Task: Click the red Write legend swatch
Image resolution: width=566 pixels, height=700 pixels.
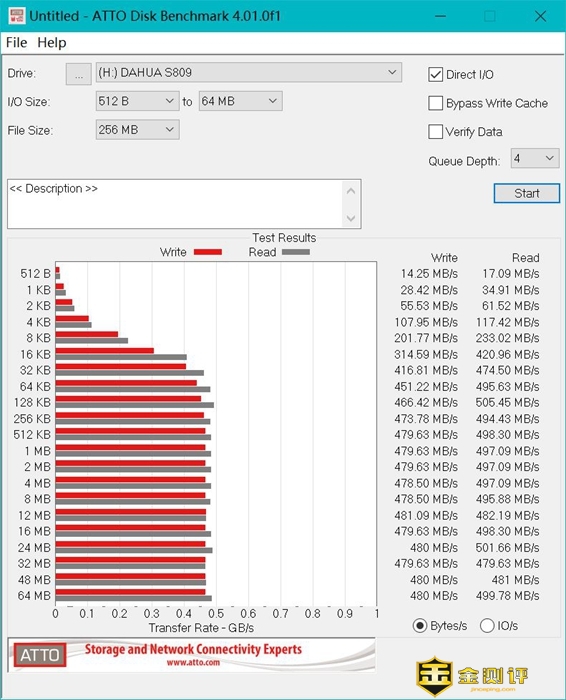Action: [208, 252]
